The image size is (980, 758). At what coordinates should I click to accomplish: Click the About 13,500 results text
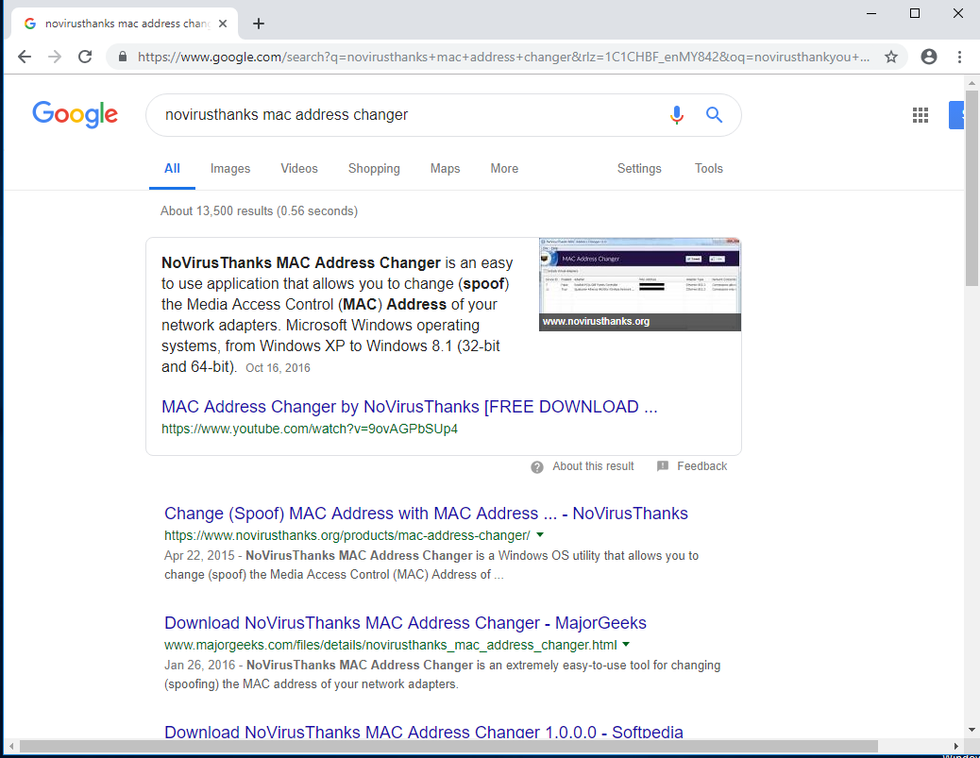pyautogui.click(x=259, y=211)
